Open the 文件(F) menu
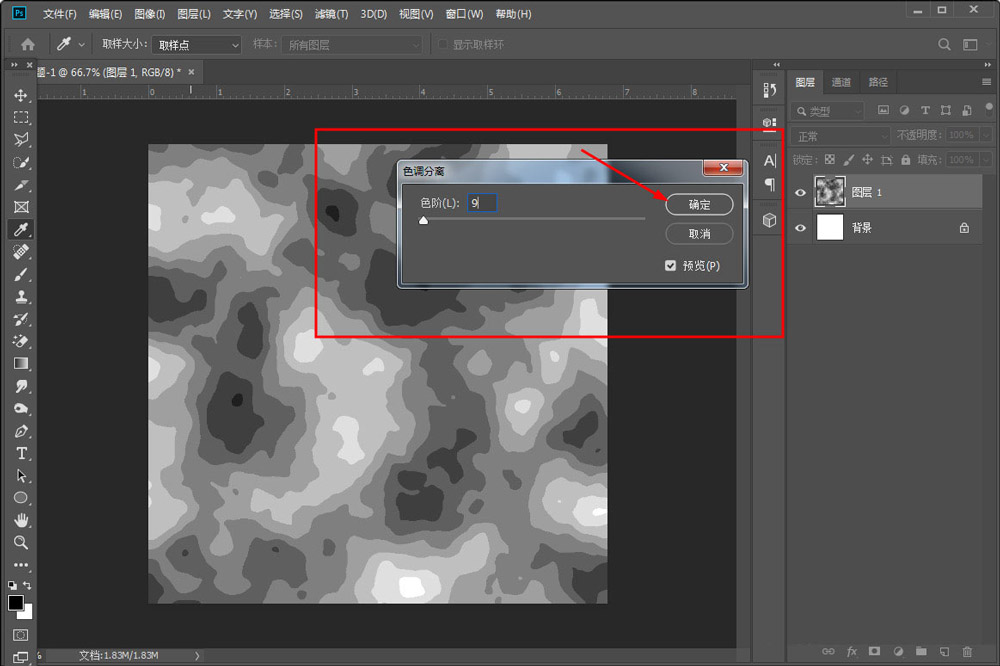This screenshot has height=666, width=1000. pyautogui.click(x=59, y=13)
